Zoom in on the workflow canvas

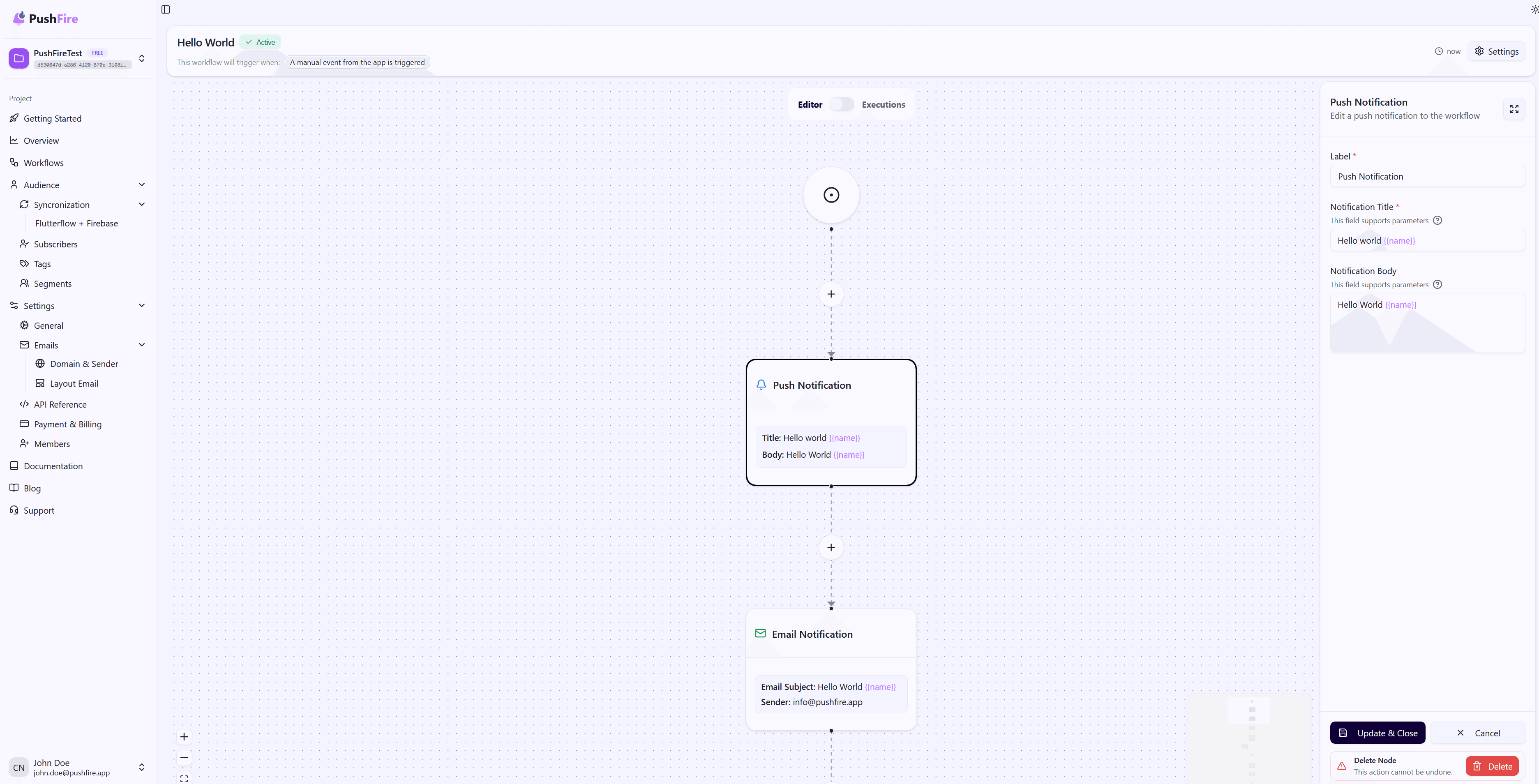point(184,737)
